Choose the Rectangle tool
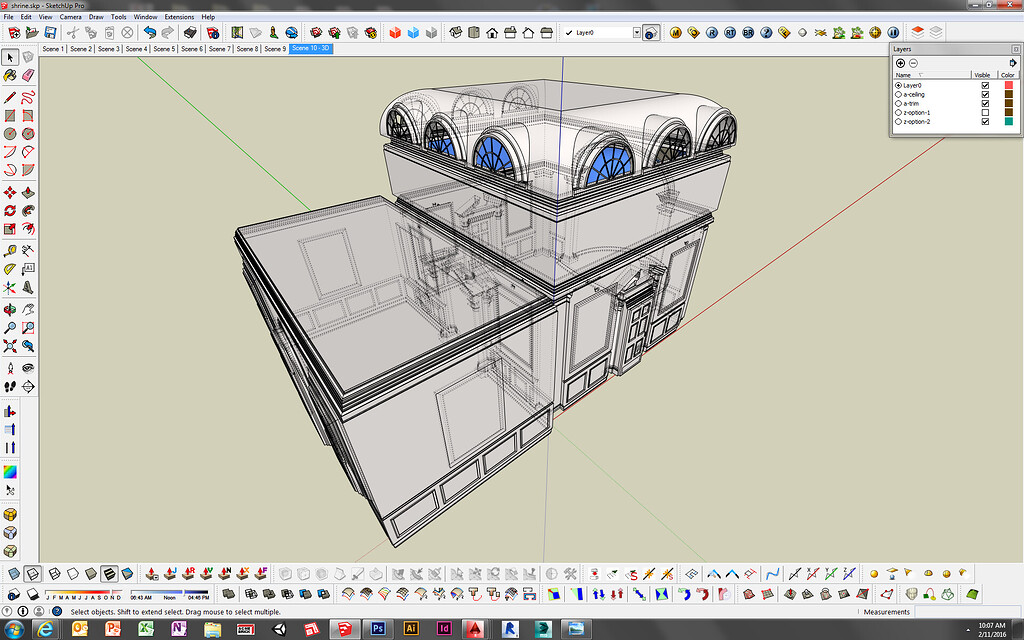 point(11,115)
